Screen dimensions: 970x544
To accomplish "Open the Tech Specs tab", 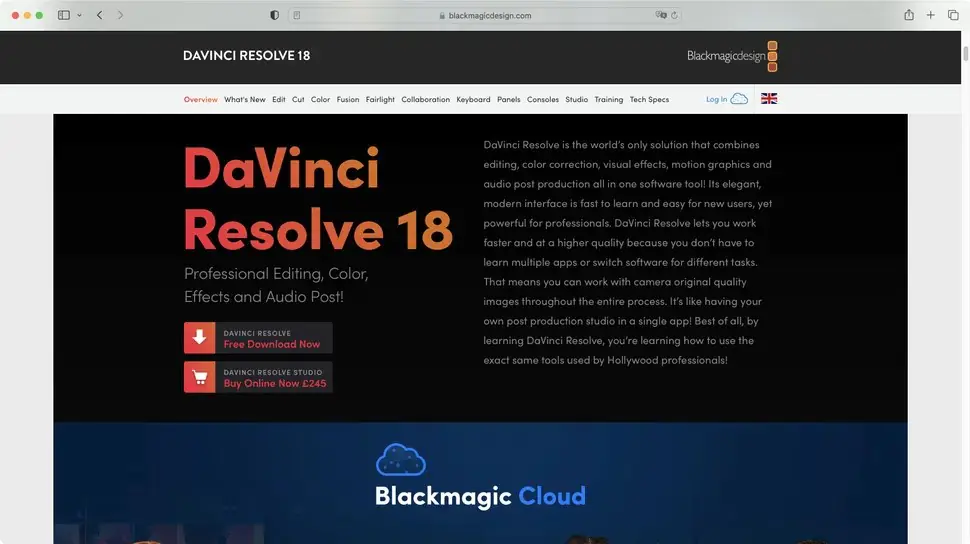I will click(x=649, y=100).
